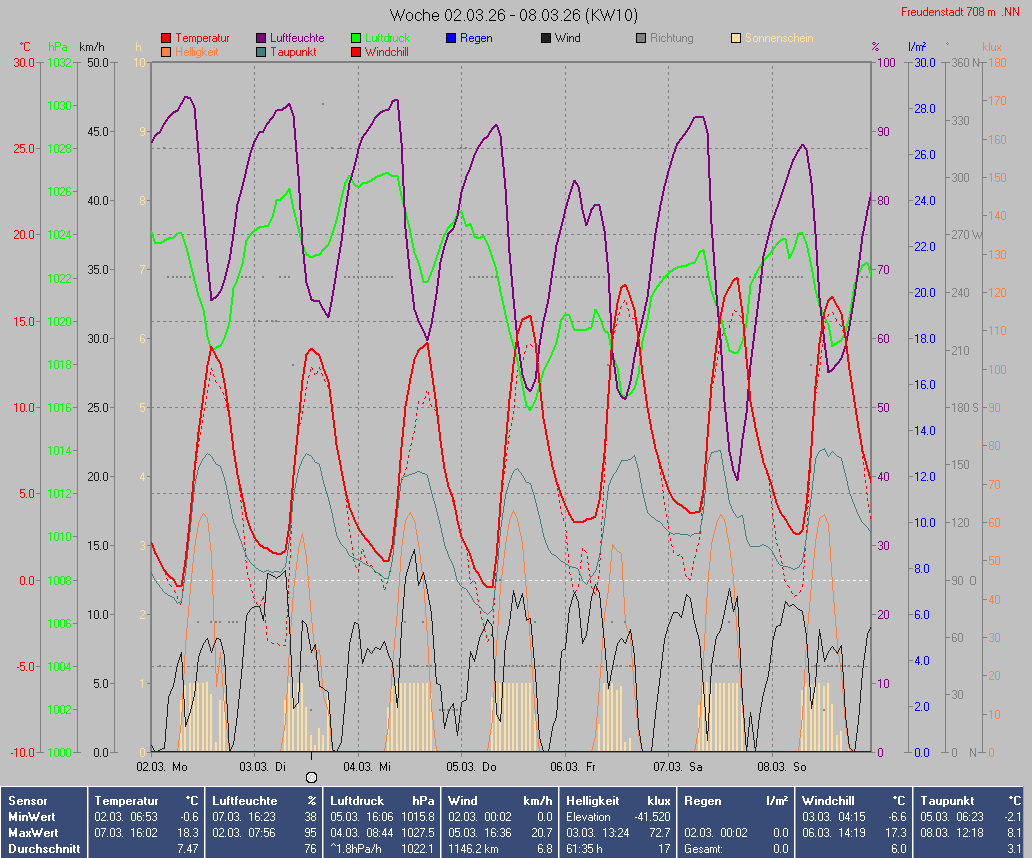Click the chart title Woche 02.03.26 - 08.03.26
This screenshot has height=858, width=1032.
tap(514, 15)
